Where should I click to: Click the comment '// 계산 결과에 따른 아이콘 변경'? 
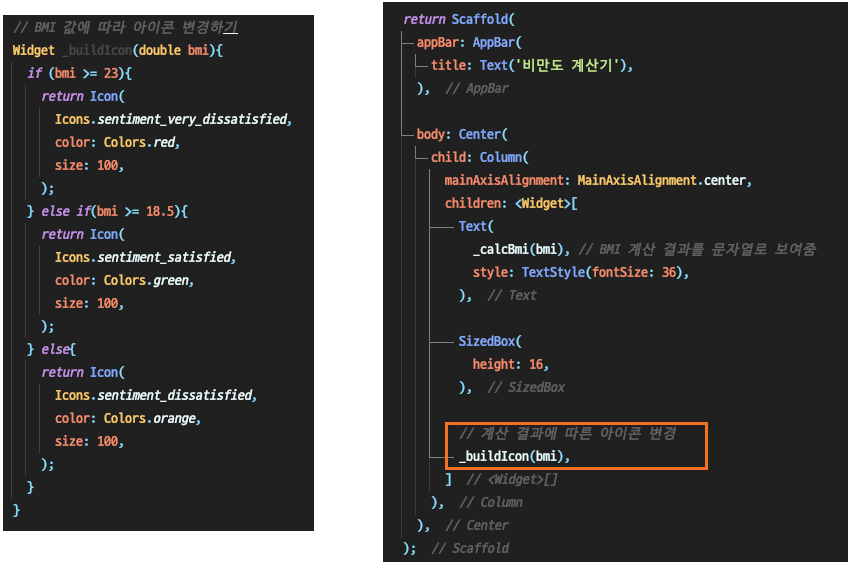pos(568,433)
